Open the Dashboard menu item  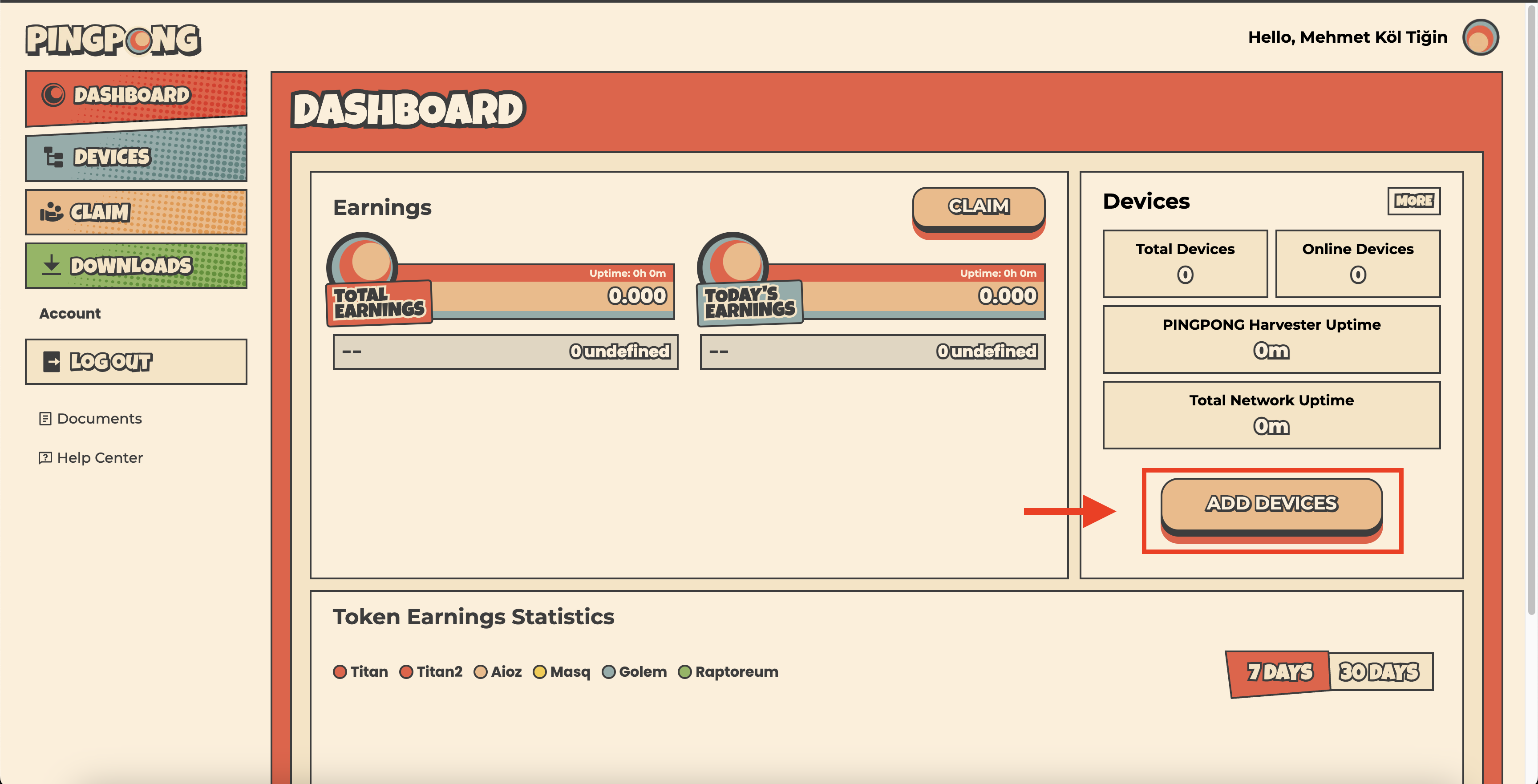click(x=136, y=97)
